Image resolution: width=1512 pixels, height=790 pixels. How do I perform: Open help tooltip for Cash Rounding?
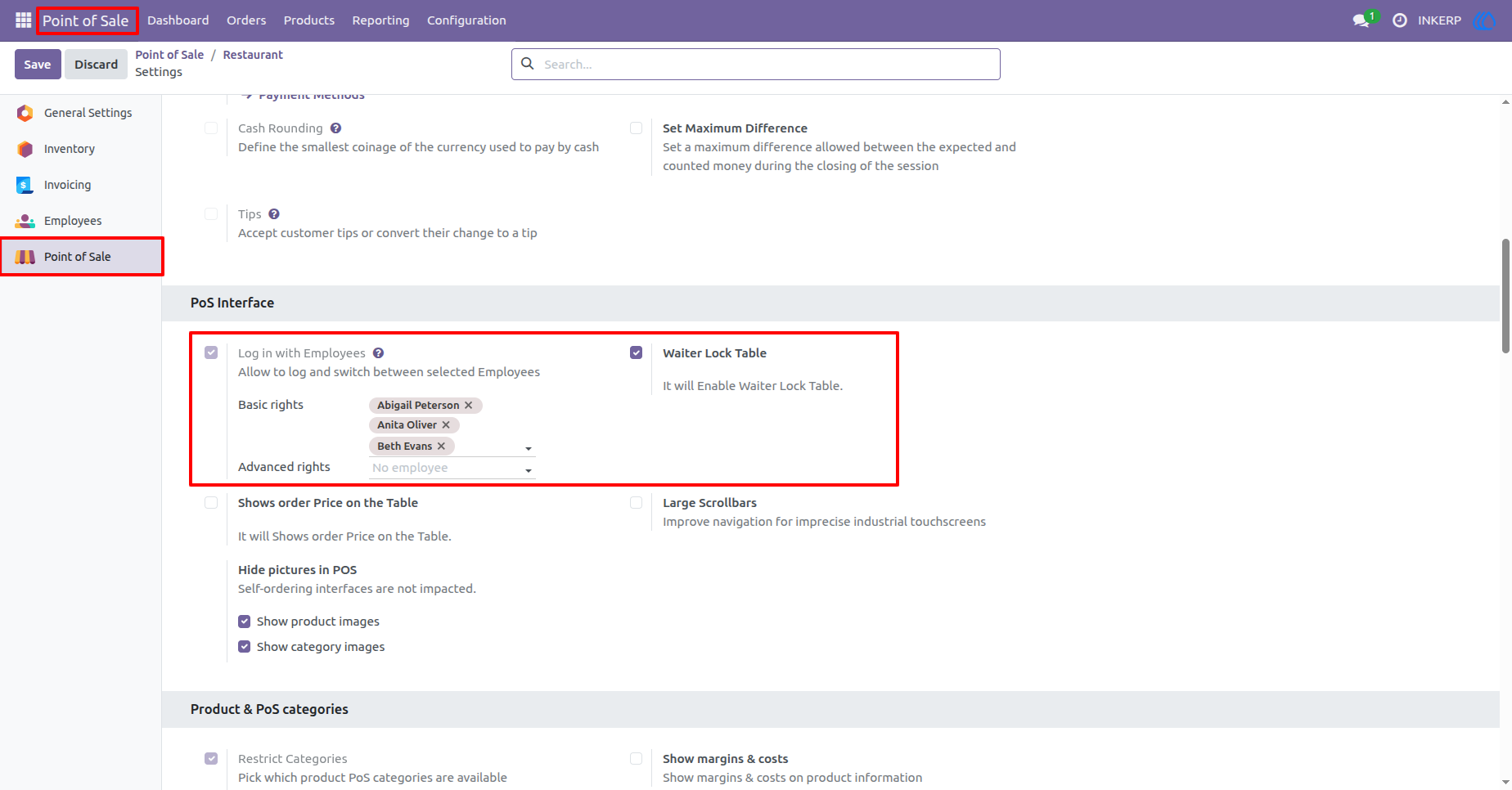click(336, 128)
